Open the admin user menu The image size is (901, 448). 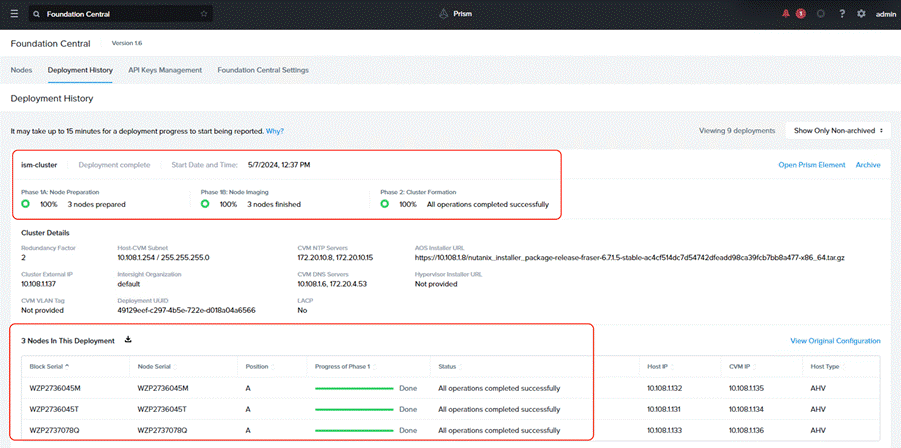[x=885, y=14]
